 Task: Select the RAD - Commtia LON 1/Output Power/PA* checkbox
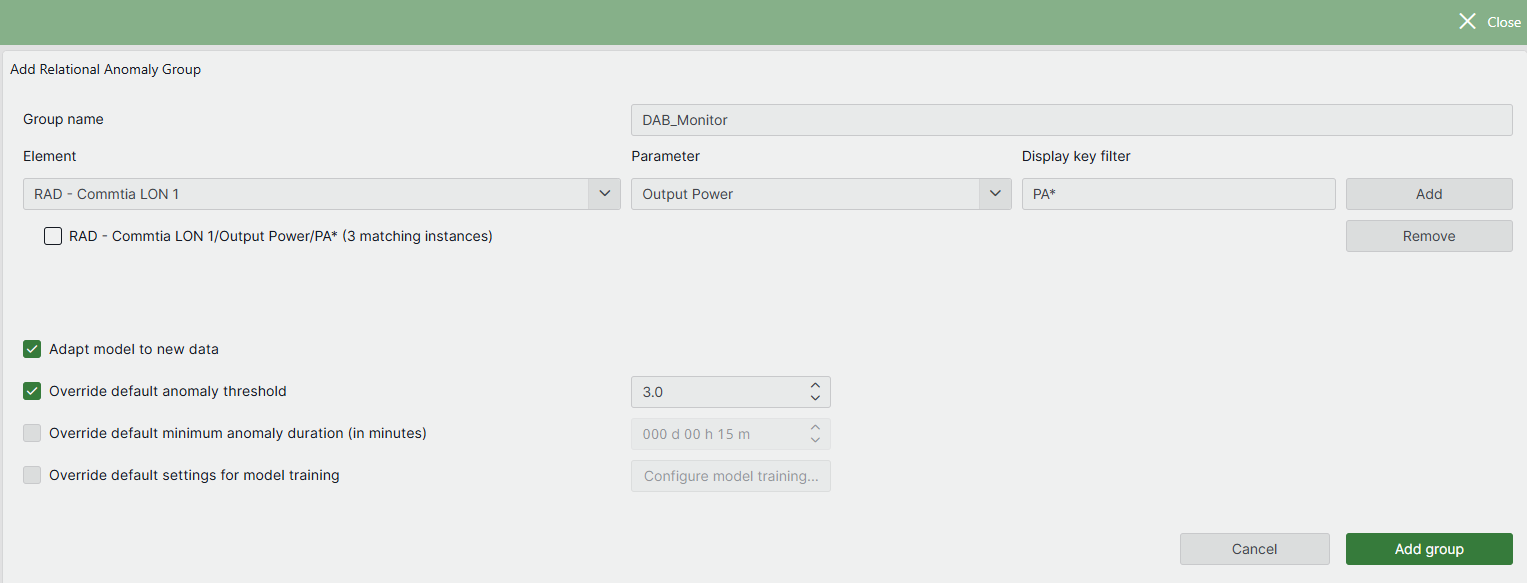[53, 237]
